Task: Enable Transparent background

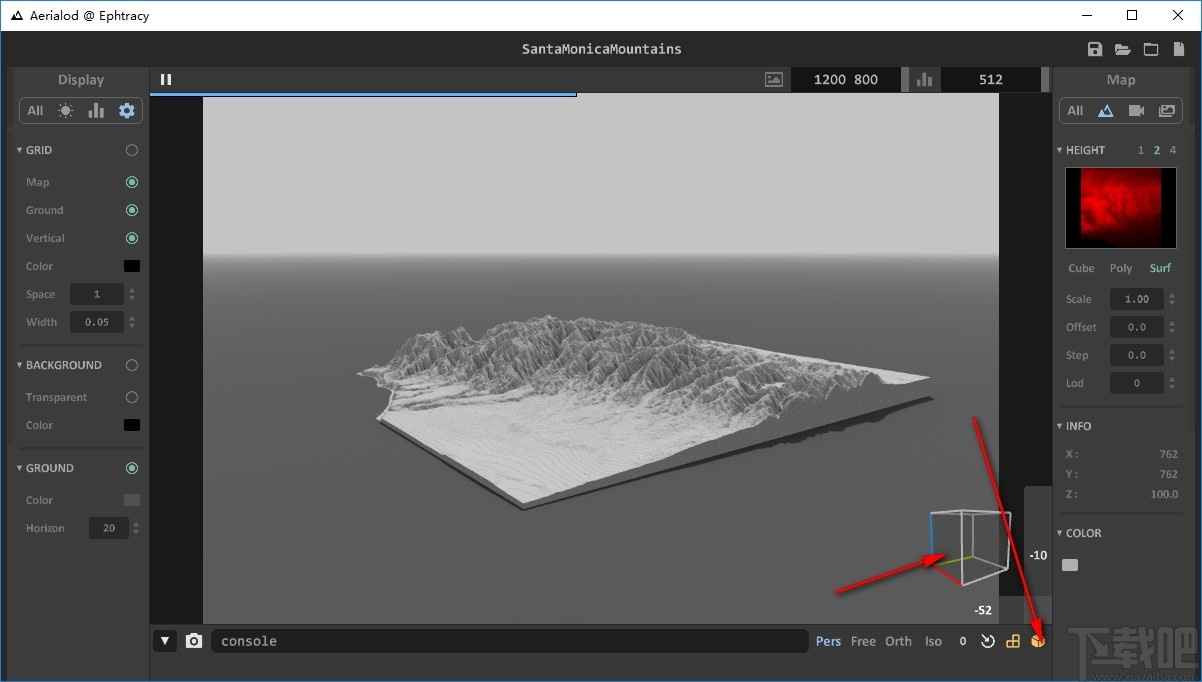Action: point(132,397)
